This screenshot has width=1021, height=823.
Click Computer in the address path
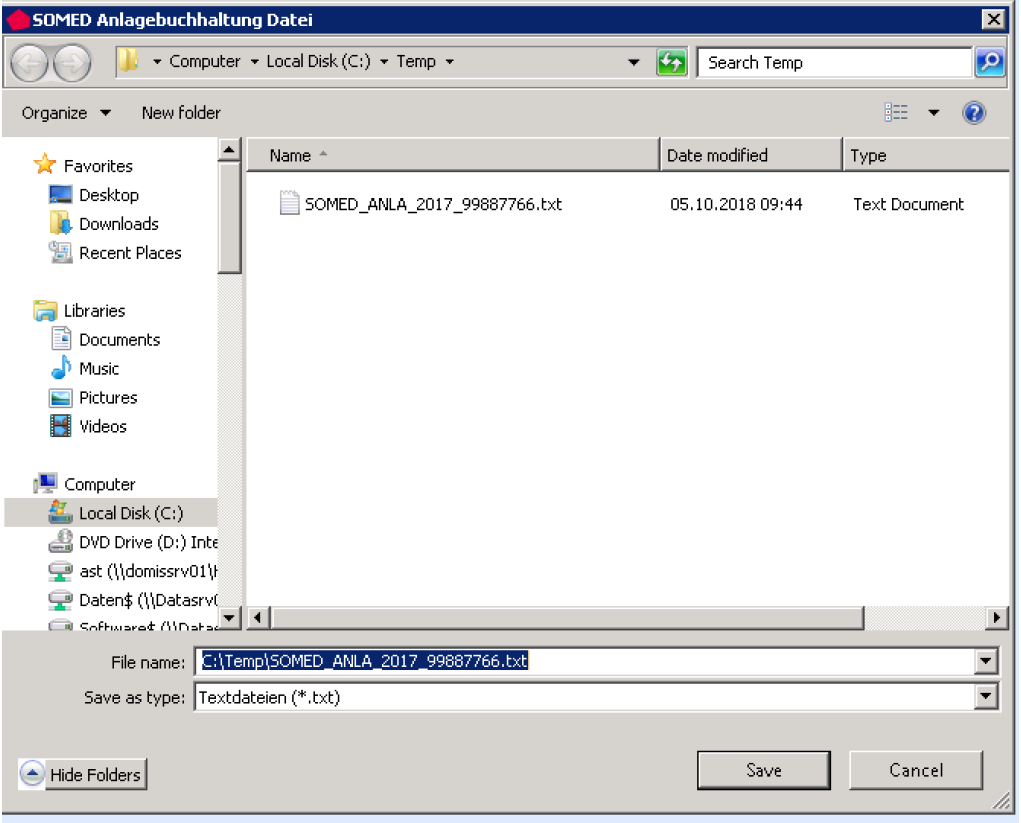click(x=204, y=61)
